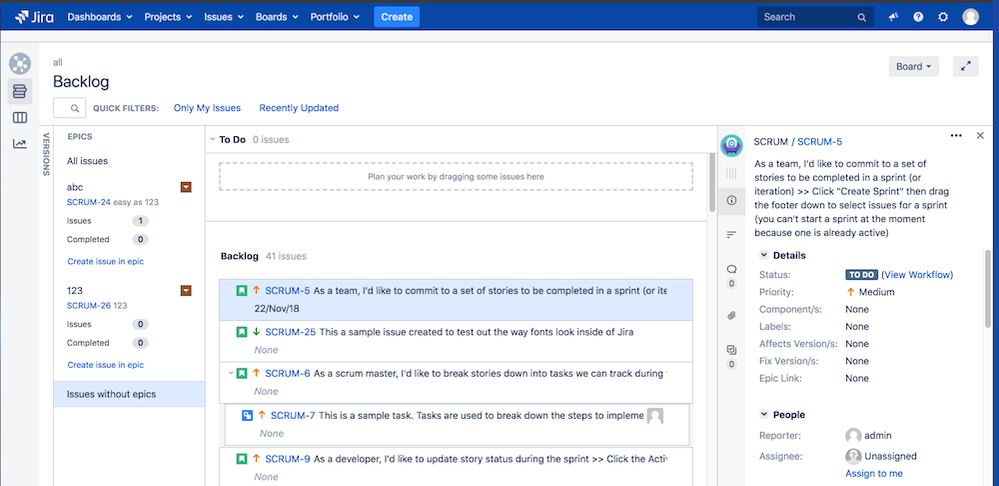This screenshot has height=486, width=999.
Task: Open the 123 epic dropdown arrow
Action: pyautogui.click(x=186, y=290)
